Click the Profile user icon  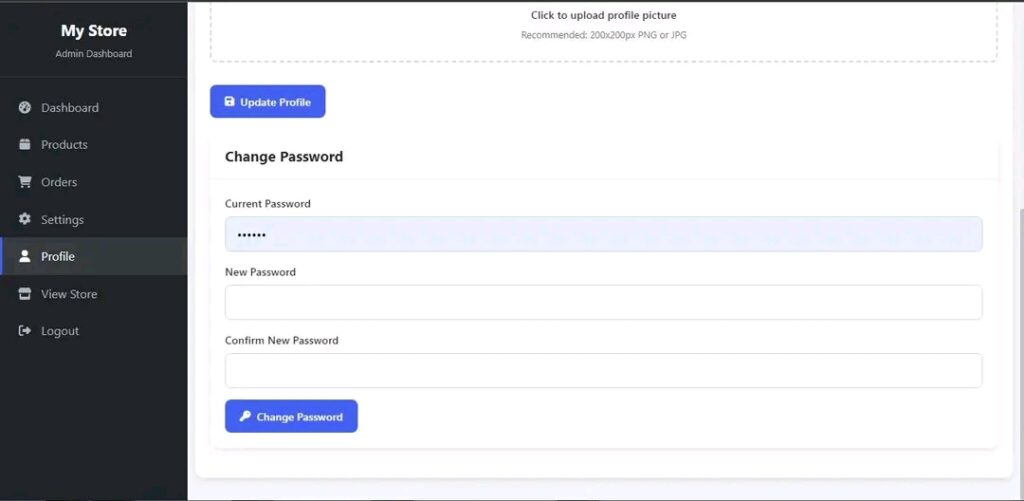(x=25, y=256)
